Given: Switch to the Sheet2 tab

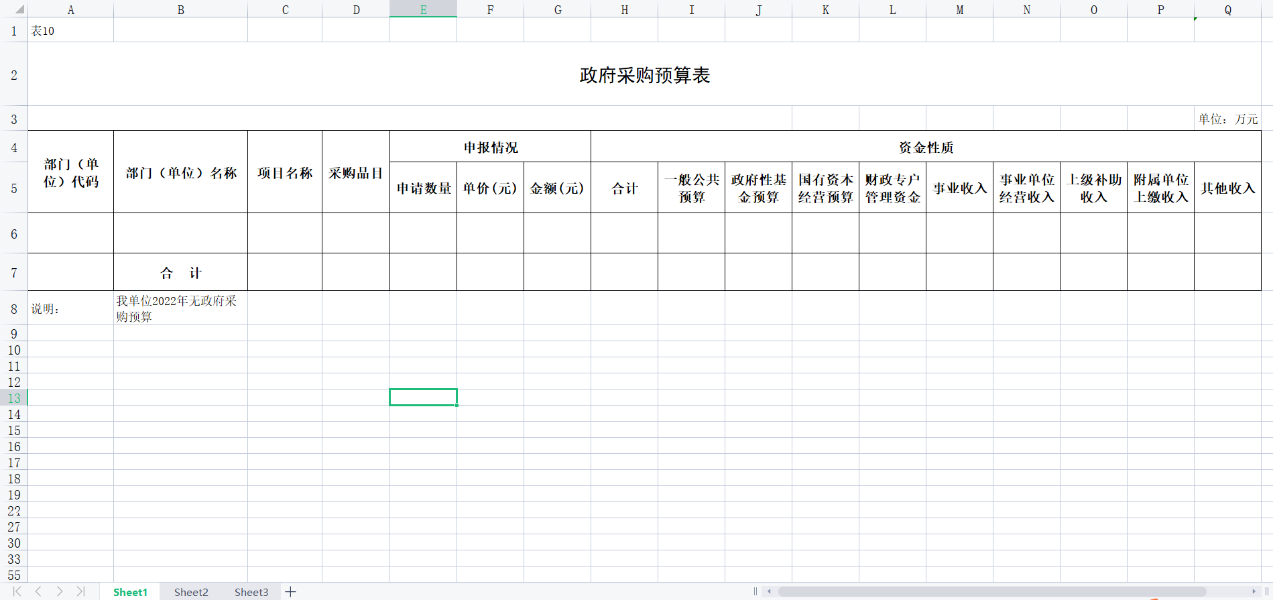Looking at the screenshot, I should point(190,591).
